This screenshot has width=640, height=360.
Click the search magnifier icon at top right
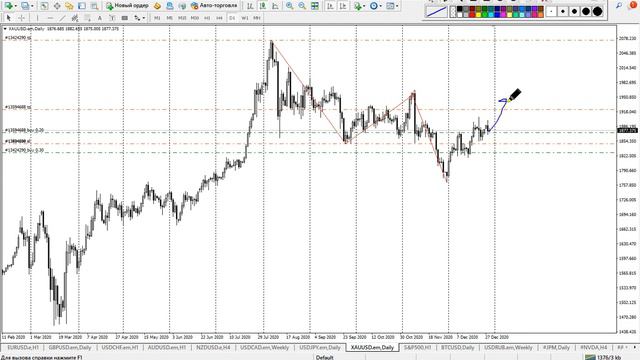pos(619,5)
